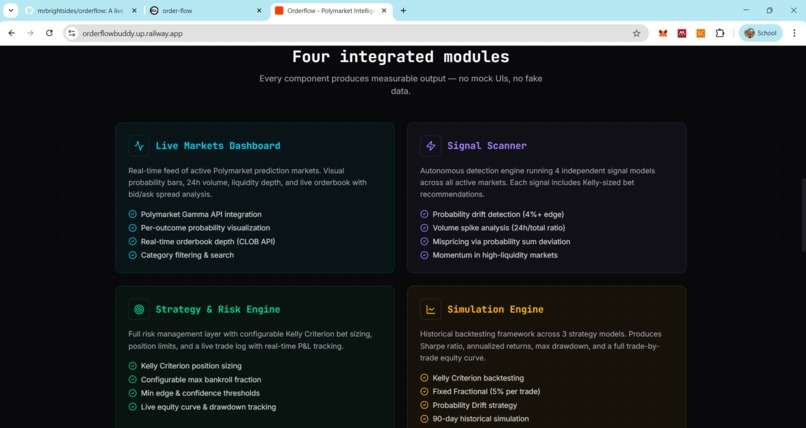
Task: Click the Simulation Engine chart icon
Action: 430,309
